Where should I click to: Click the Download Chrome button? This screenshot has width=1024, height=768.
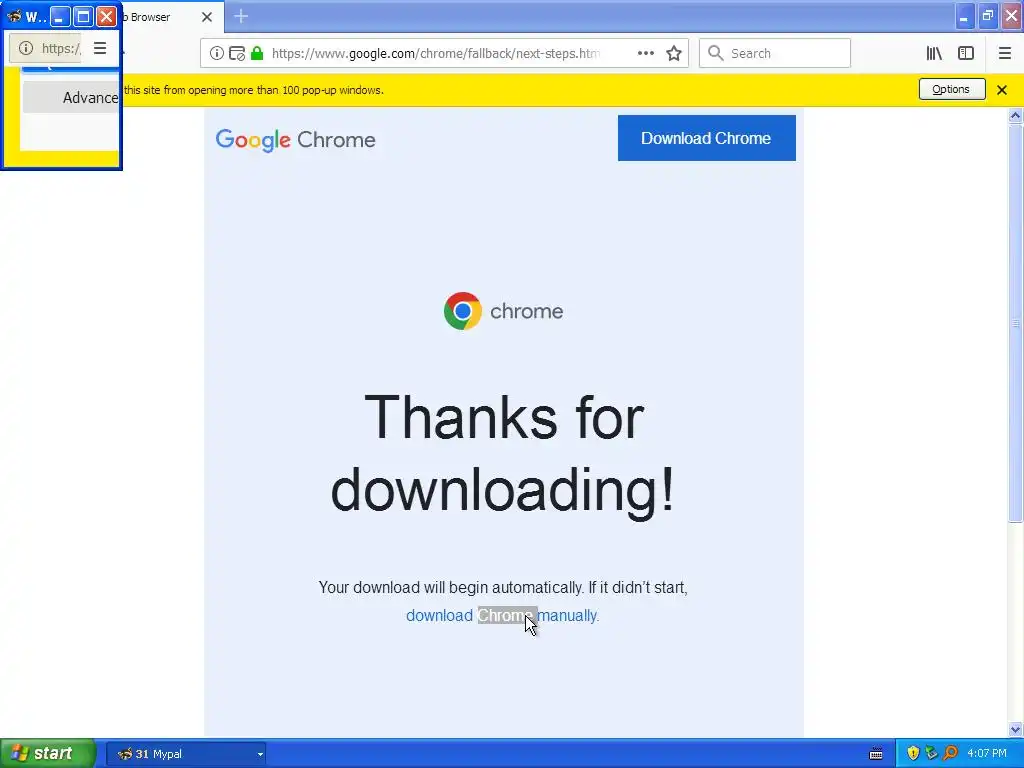(707, 138)
